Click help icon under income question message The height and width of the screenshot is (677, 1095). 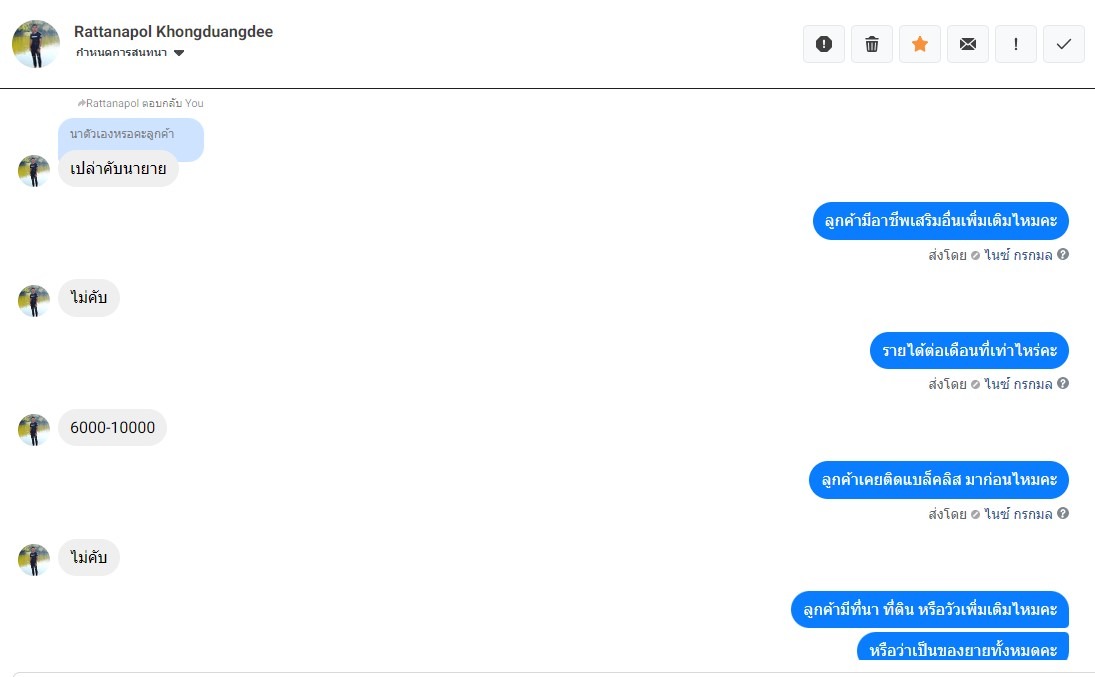[1063, 384]
